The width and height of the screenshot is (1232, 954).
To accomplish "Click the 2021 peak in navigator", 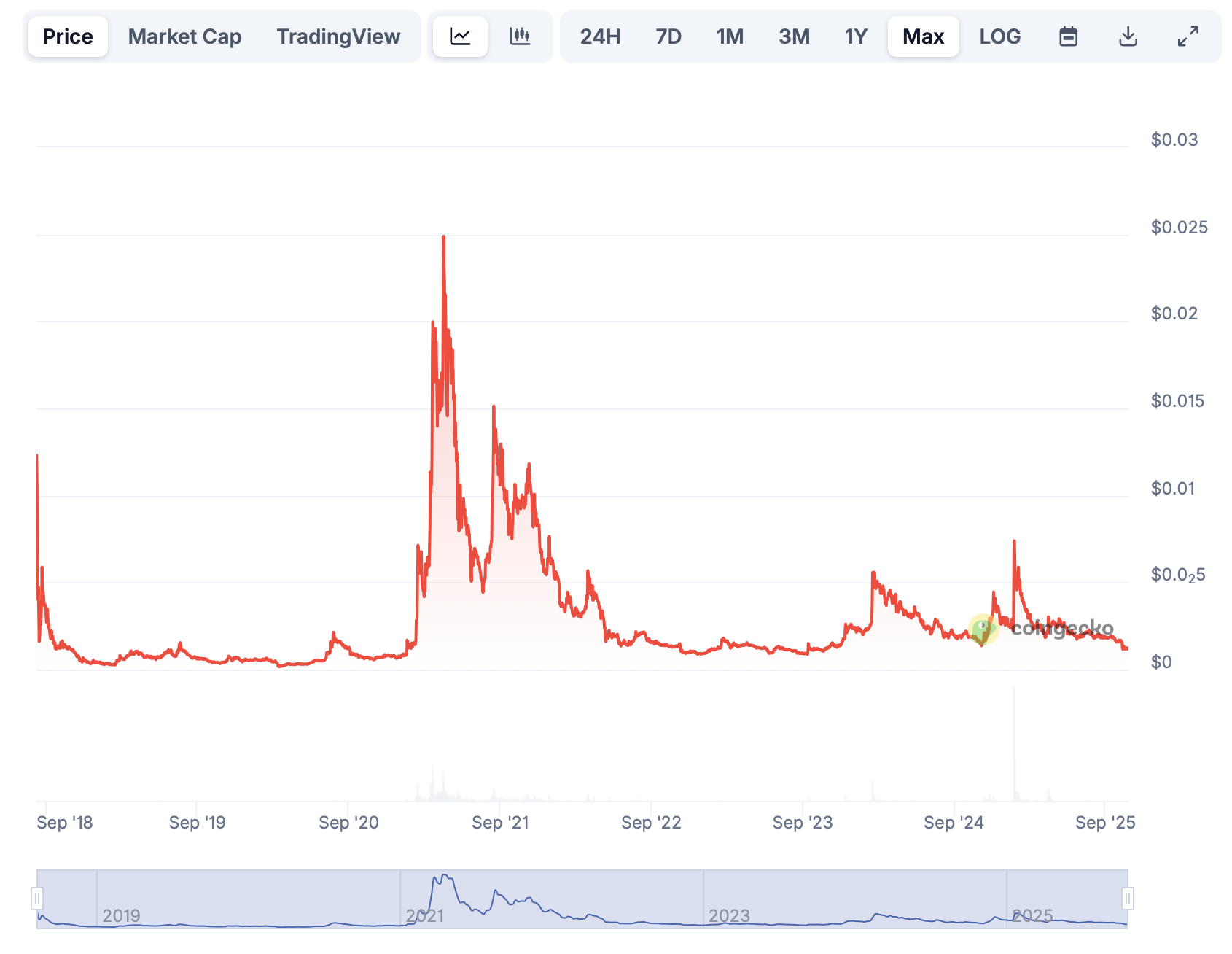I will (x=444, y=877).
